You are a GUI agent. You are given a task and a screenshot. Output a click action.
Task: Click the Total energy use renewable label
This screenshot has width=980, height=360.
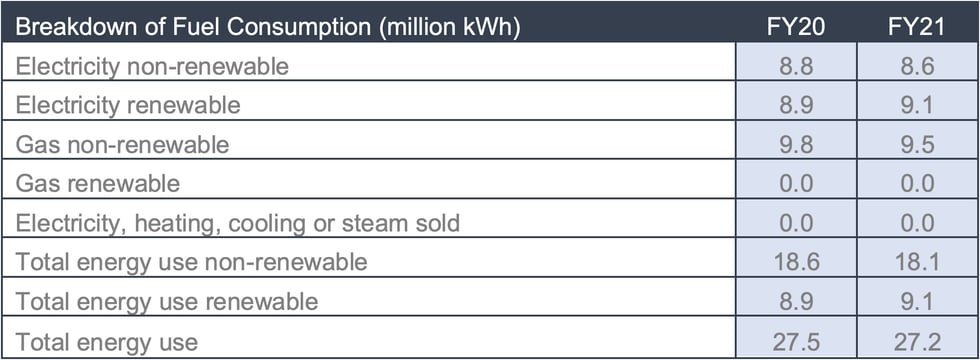click(x=167, y=302)
